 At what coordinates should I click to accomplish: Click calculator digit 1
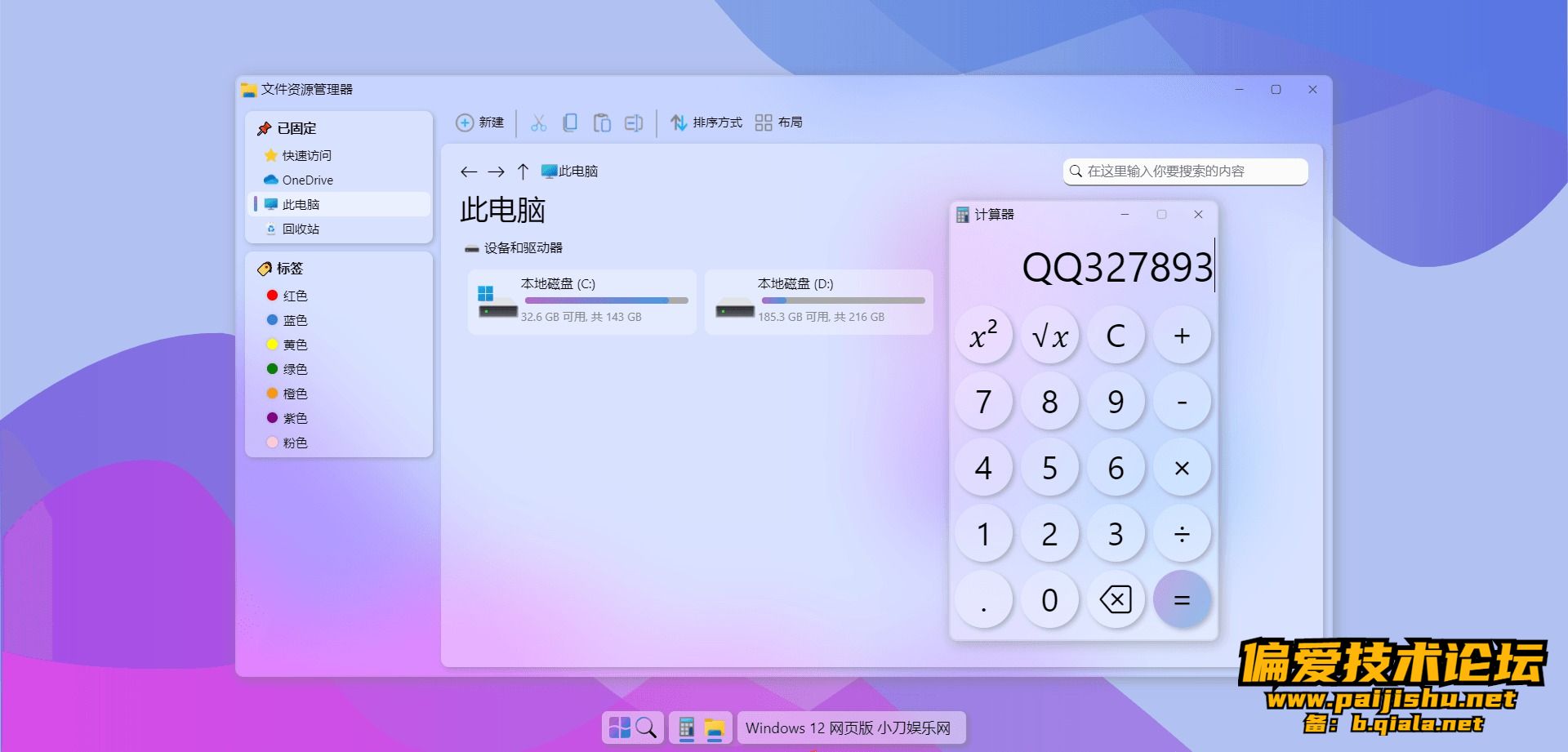(983, 534)
